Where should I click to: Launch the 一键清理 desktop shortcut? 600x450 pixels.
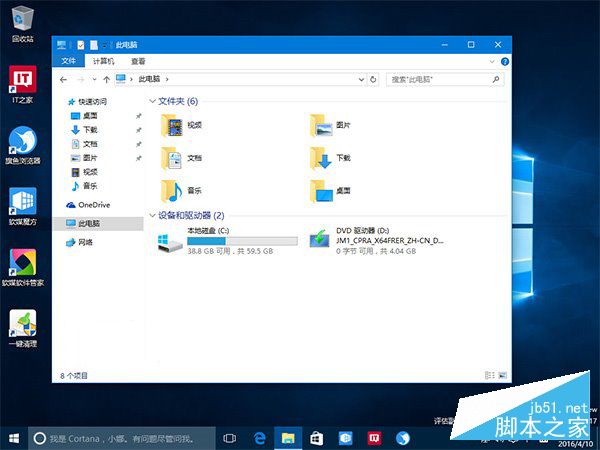pos(23,328)
